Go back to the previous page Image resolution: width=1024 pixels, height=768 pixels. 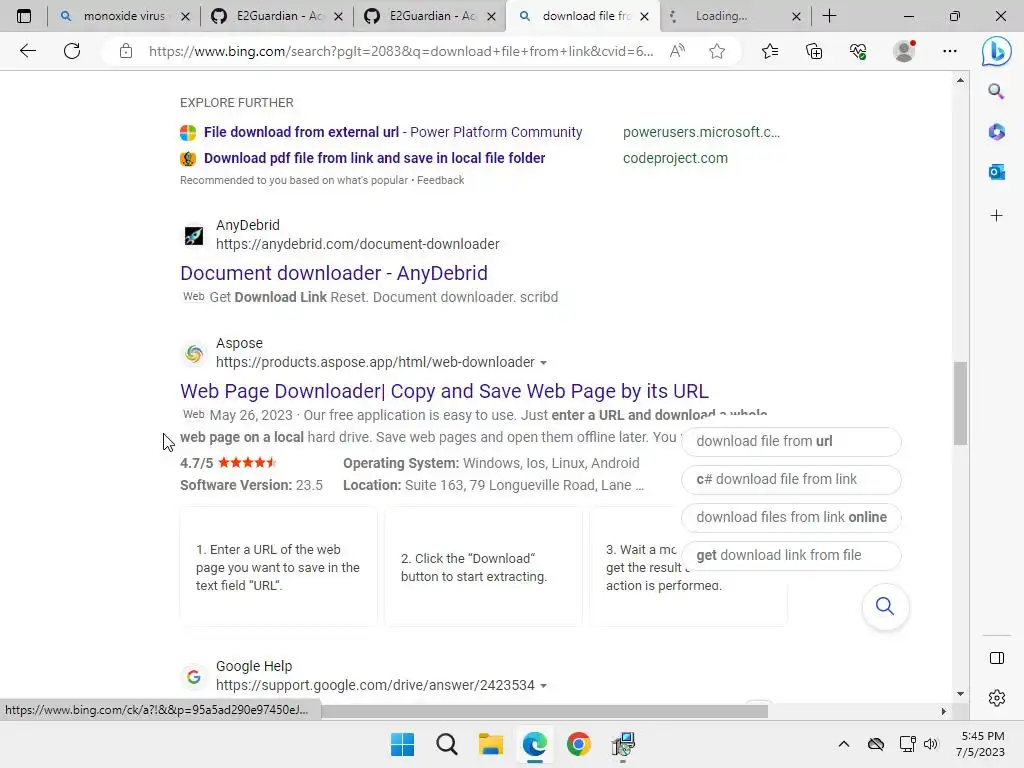coord(27,51)
